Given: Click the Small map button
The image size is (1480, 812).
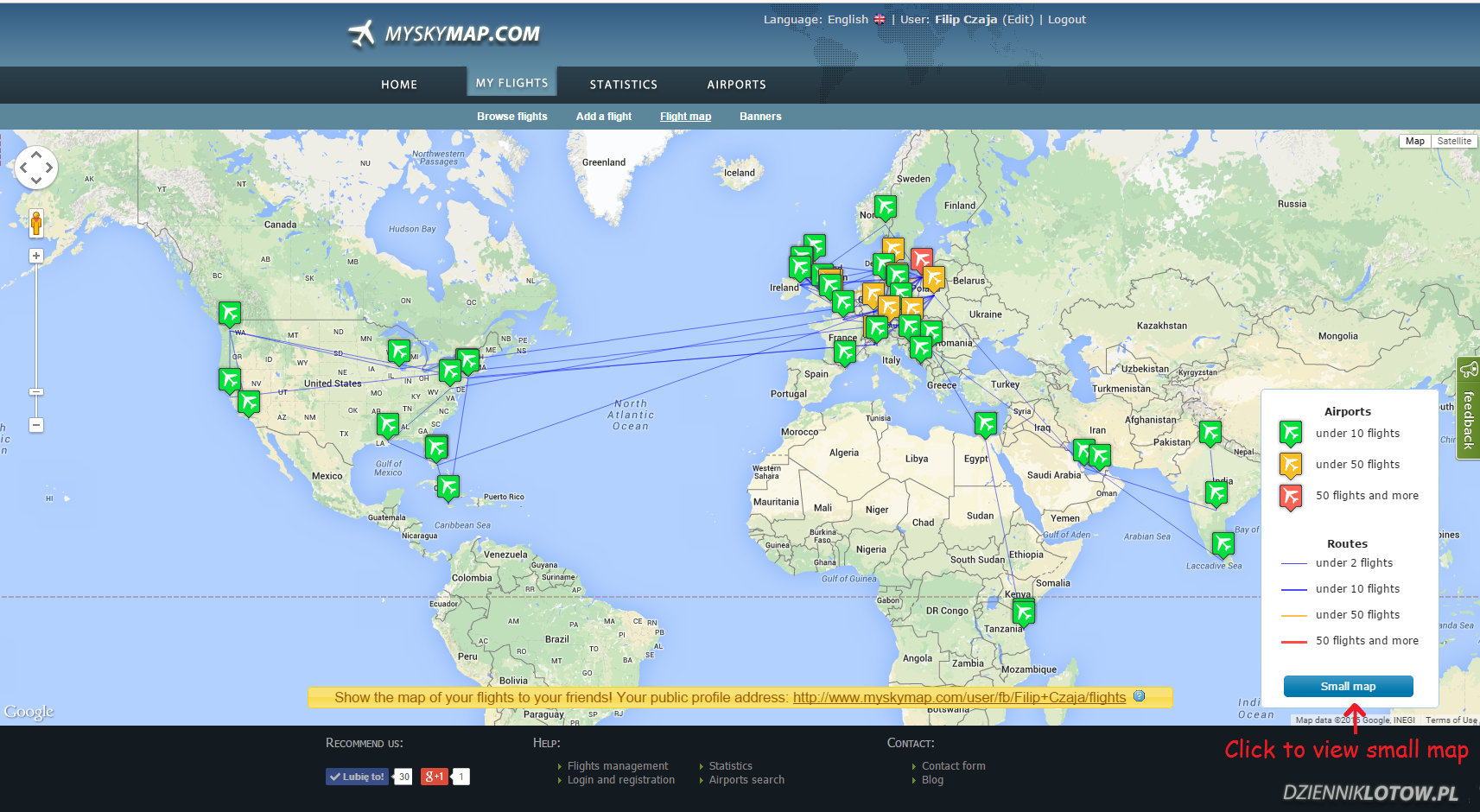Looking at the screenshot, I should [1348, 686].
